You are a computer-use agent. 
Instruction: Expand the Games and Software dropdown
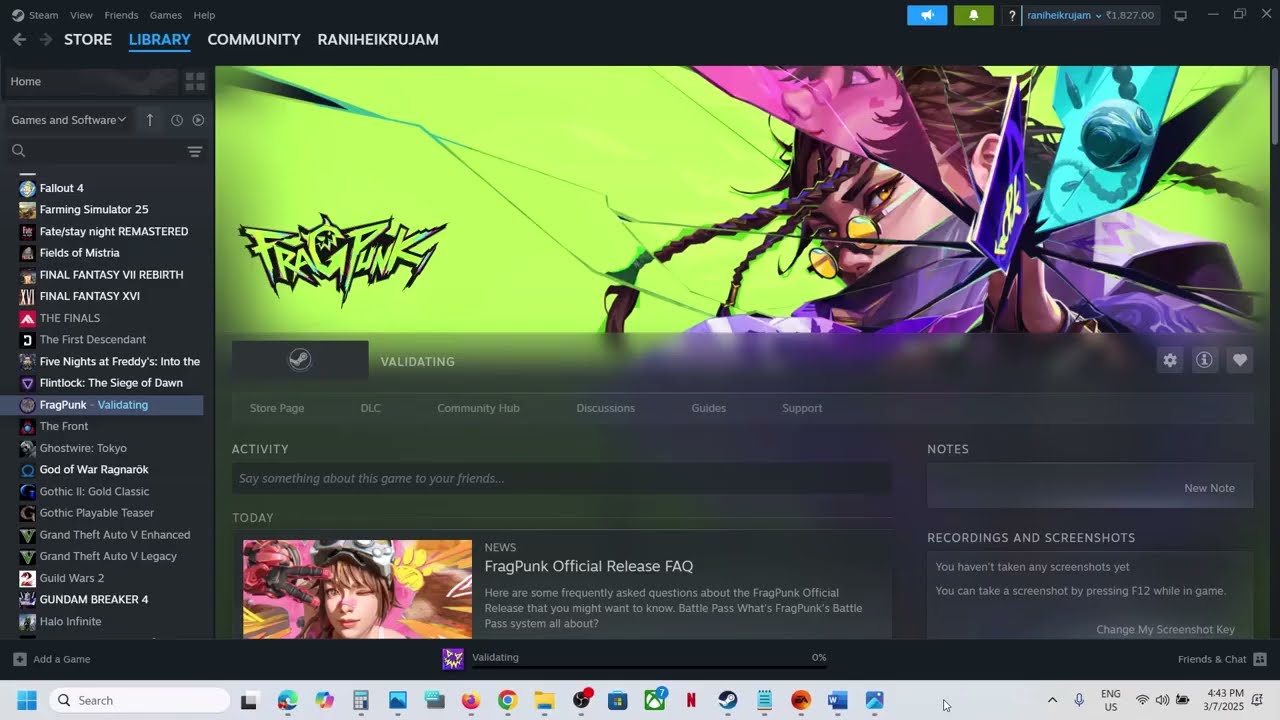tap(69, 120)
